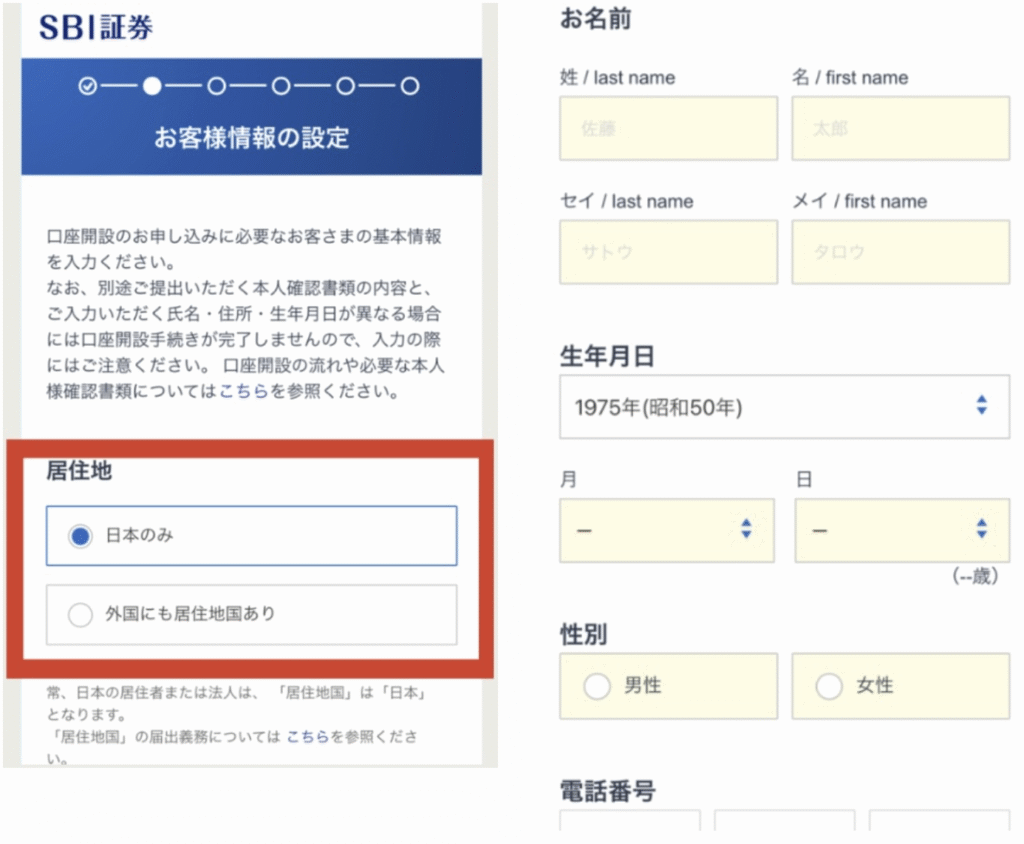Open the birth year dropdown showing 1975年
The width and height of the screenshot is (1024, 844).
click(x=784, y=407)
